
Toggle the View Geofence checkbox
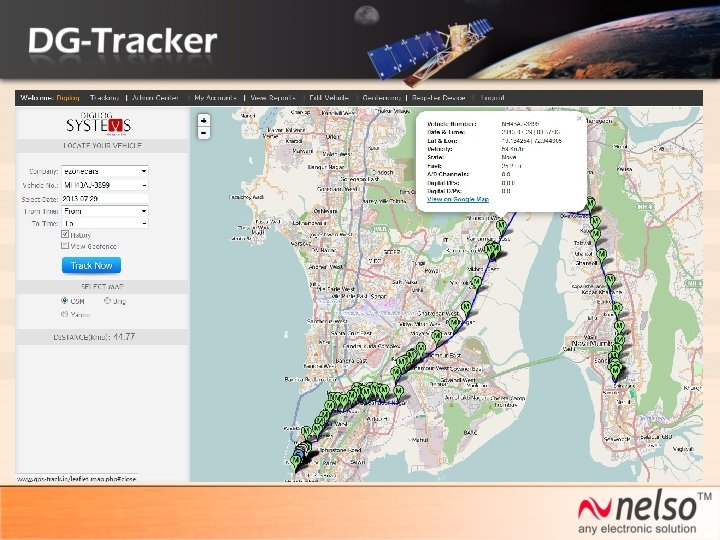[65, 246]
